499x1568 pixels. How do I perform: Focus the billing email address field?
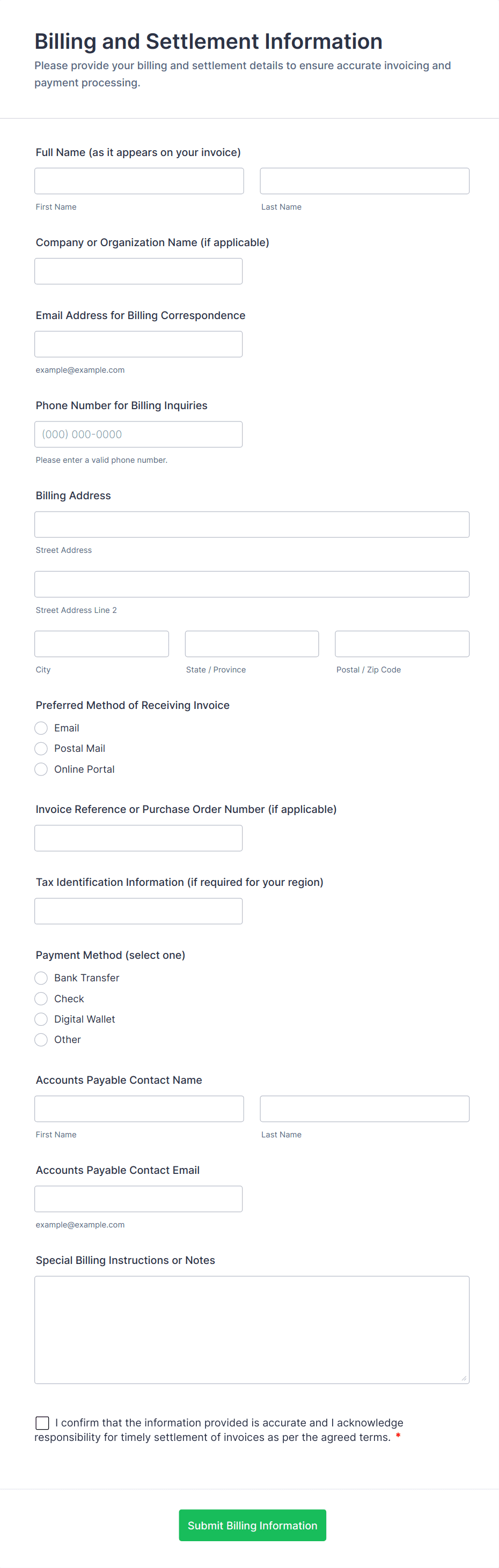138,344
